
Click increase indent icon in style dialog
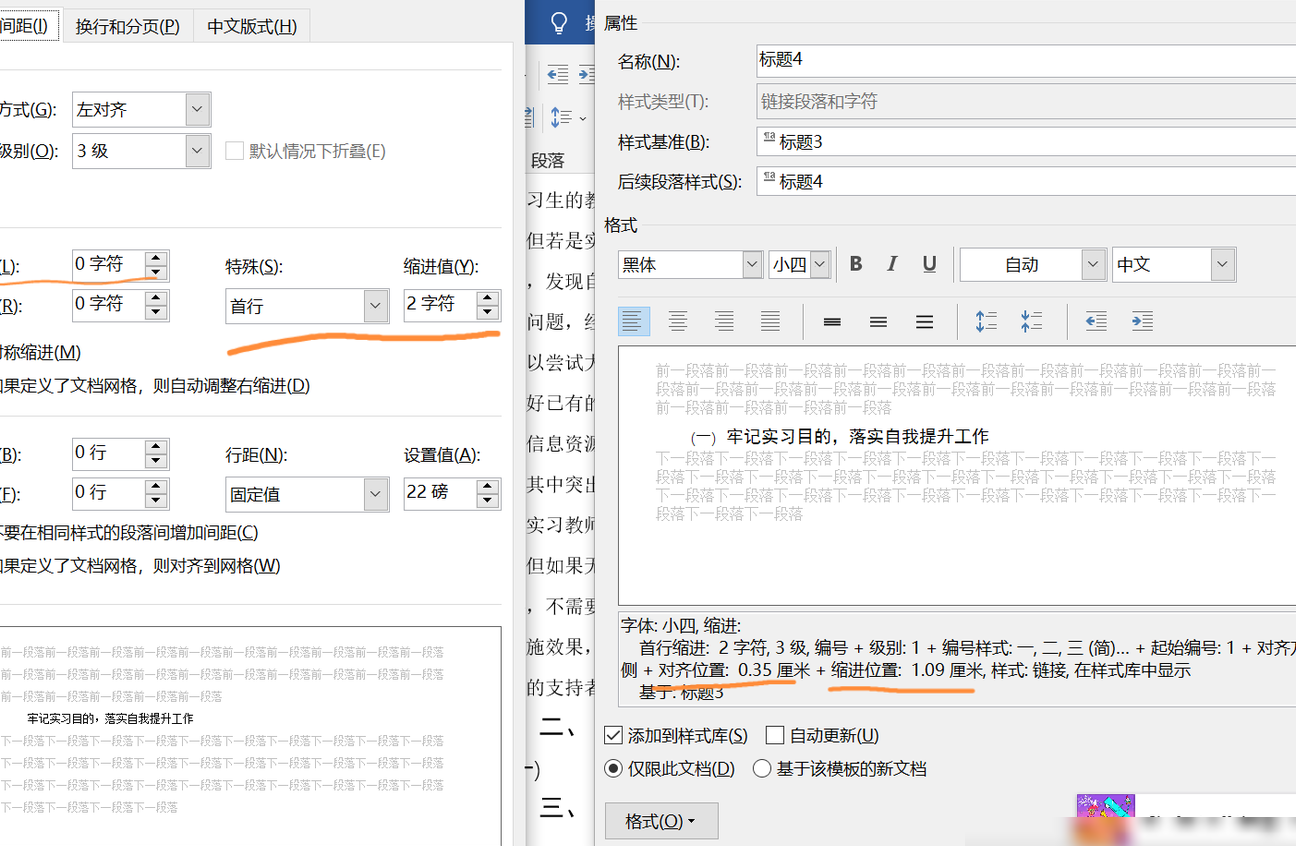pyautogui.click(x=1142, y=321)
